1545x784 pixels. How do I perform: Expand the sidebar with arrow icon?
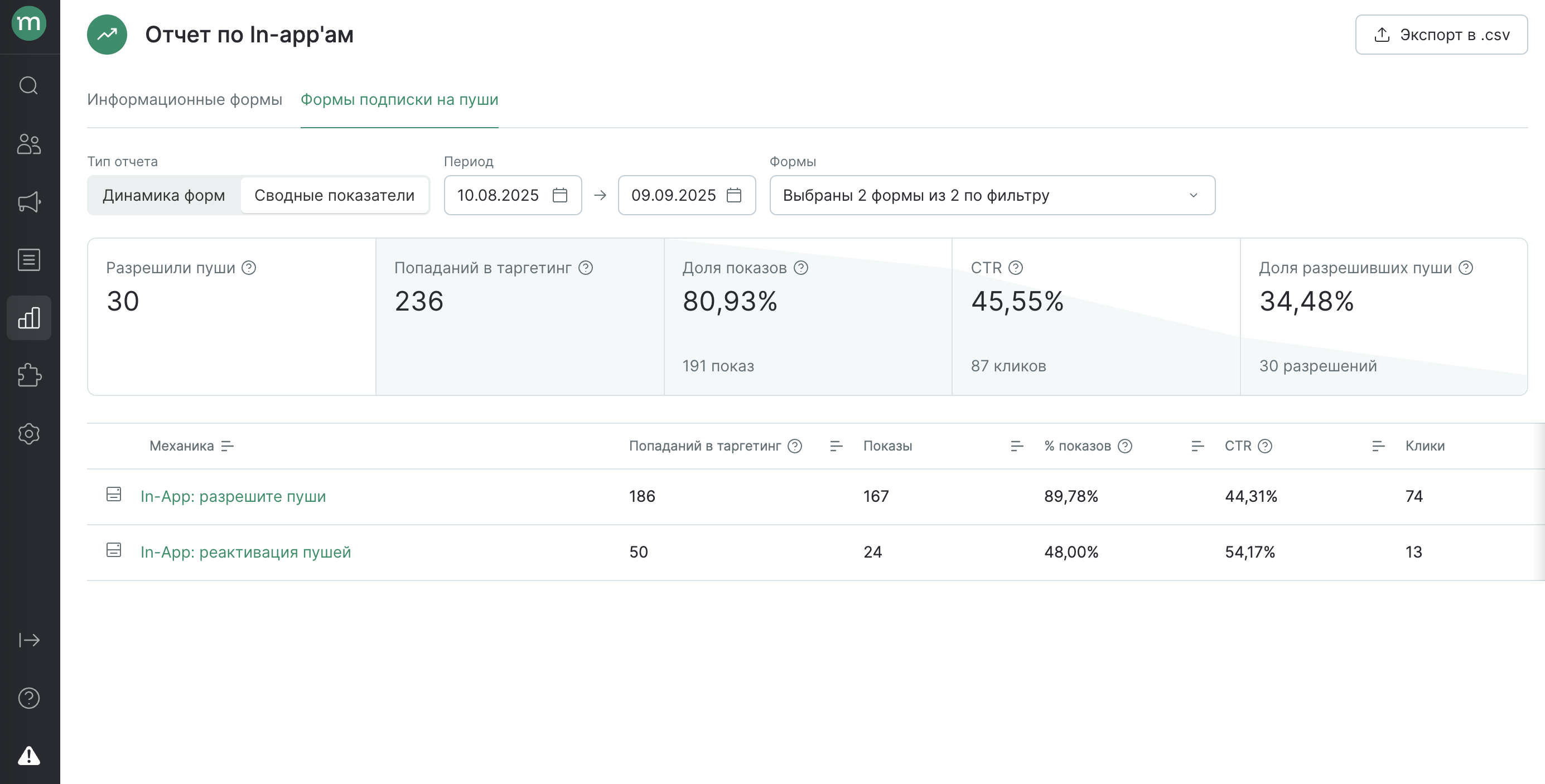(29, 640)
